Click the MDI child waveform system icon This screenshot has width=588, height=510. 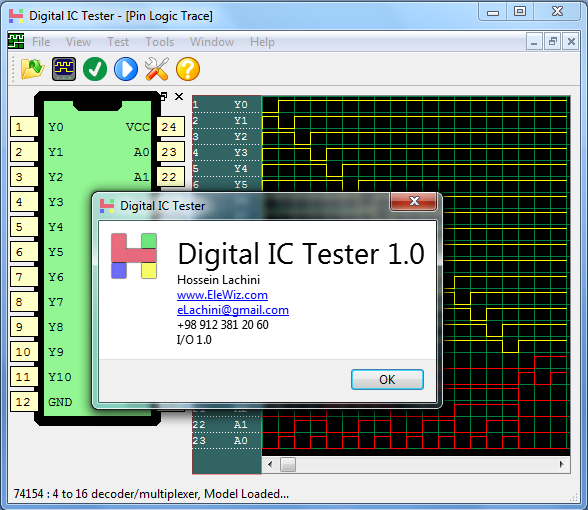(16, 41)
